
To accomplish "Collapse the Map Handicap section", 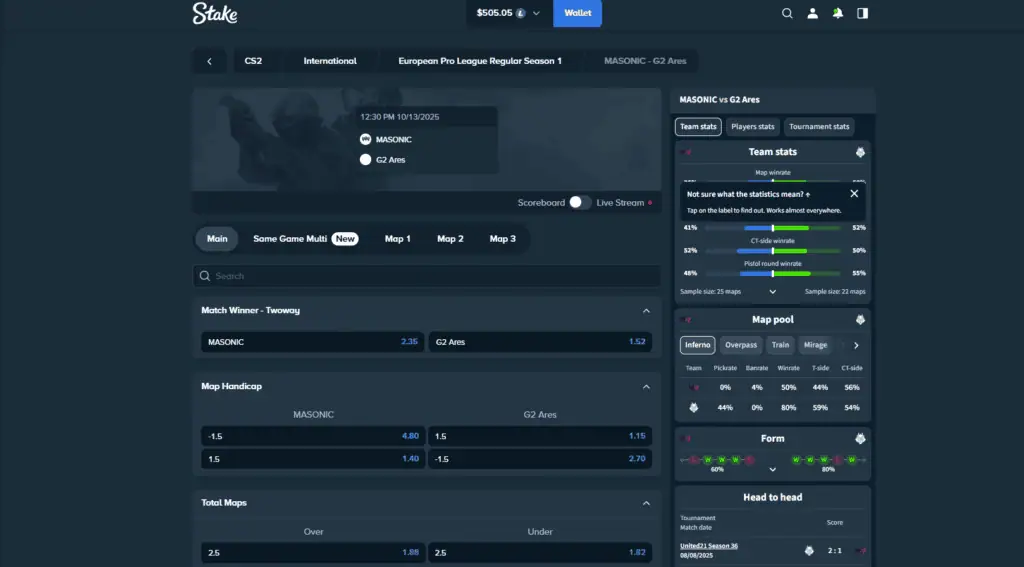I will 646,386.
